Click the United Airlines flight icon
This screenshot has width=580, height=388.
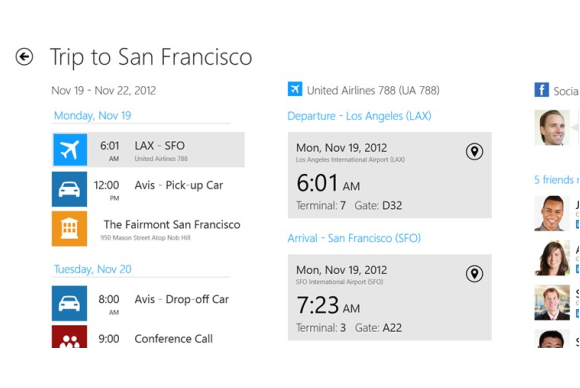tap(295, 89)
